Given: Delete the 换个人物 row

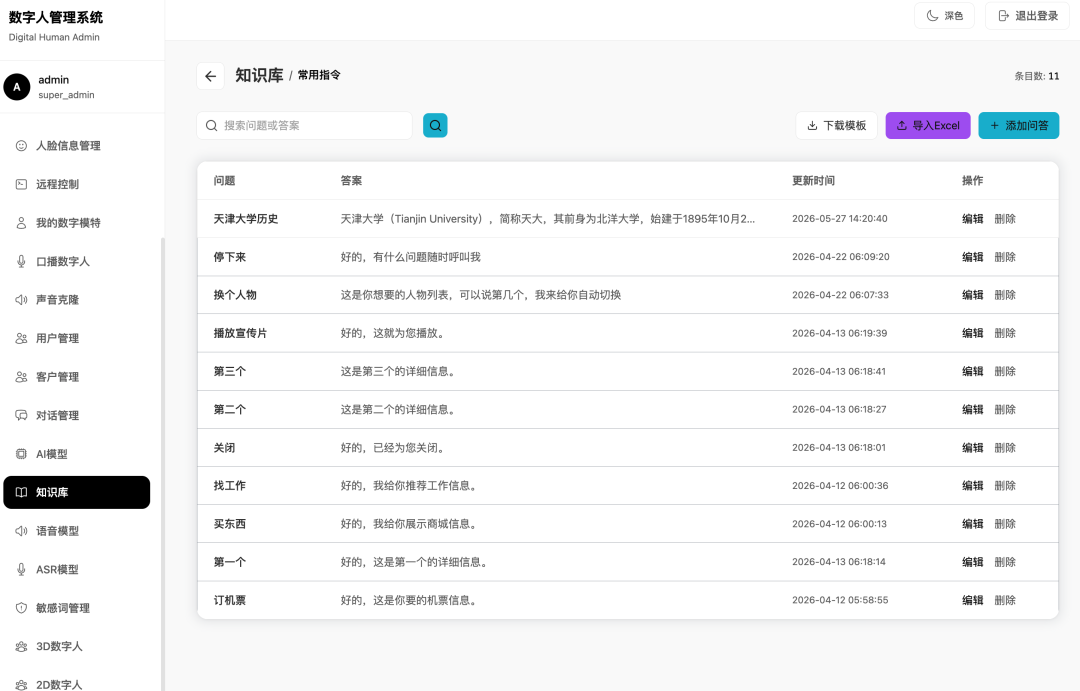Looking at the screenshot, I should (1005, 295).
